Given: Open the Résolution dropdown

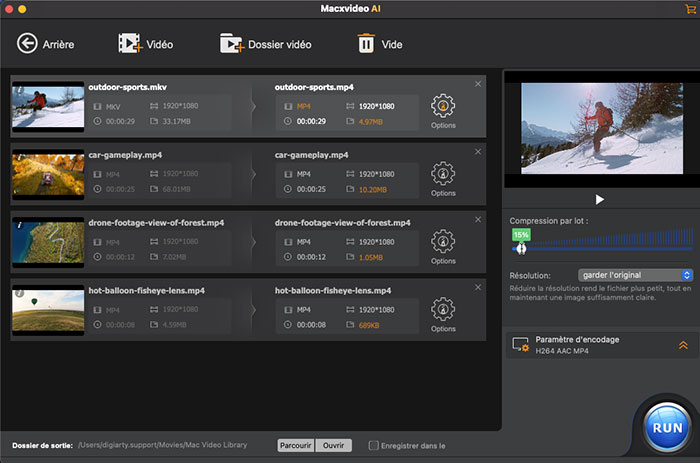Looking at the screenshot, I should pyautogui.click(x=636, y=275).
